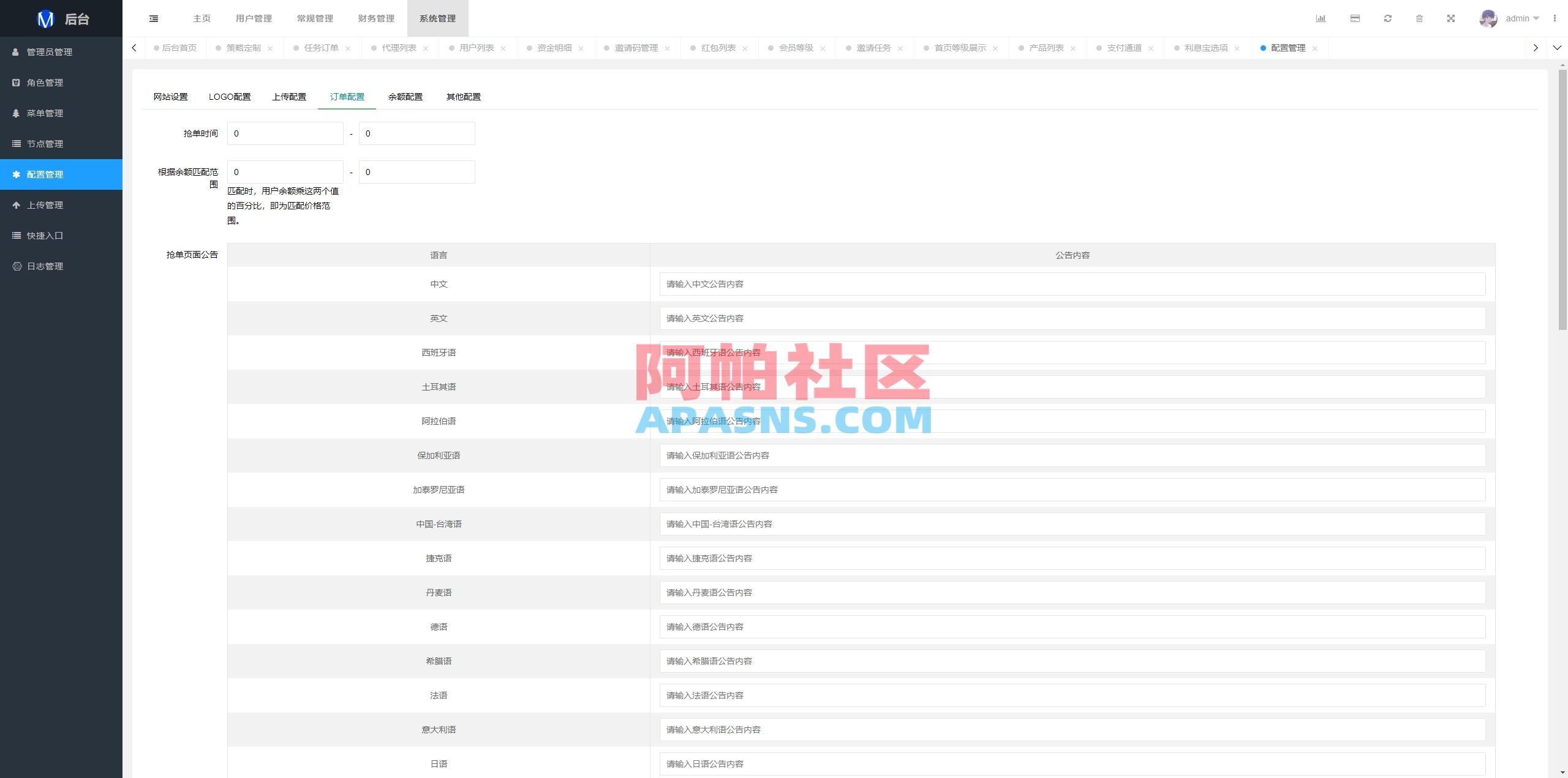The width and height of the screenshot is (1568, 778).
Task: Collapse sidebar with the hamburger icon
Action: click(x=153, y=18)
